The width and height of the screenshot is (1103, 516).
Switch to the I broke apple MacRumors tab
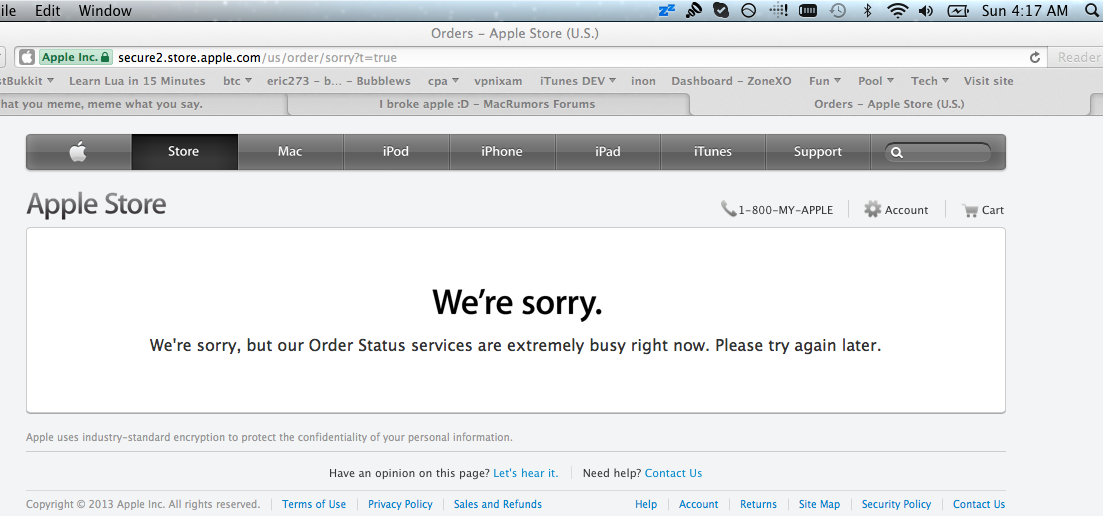(487, 104)
